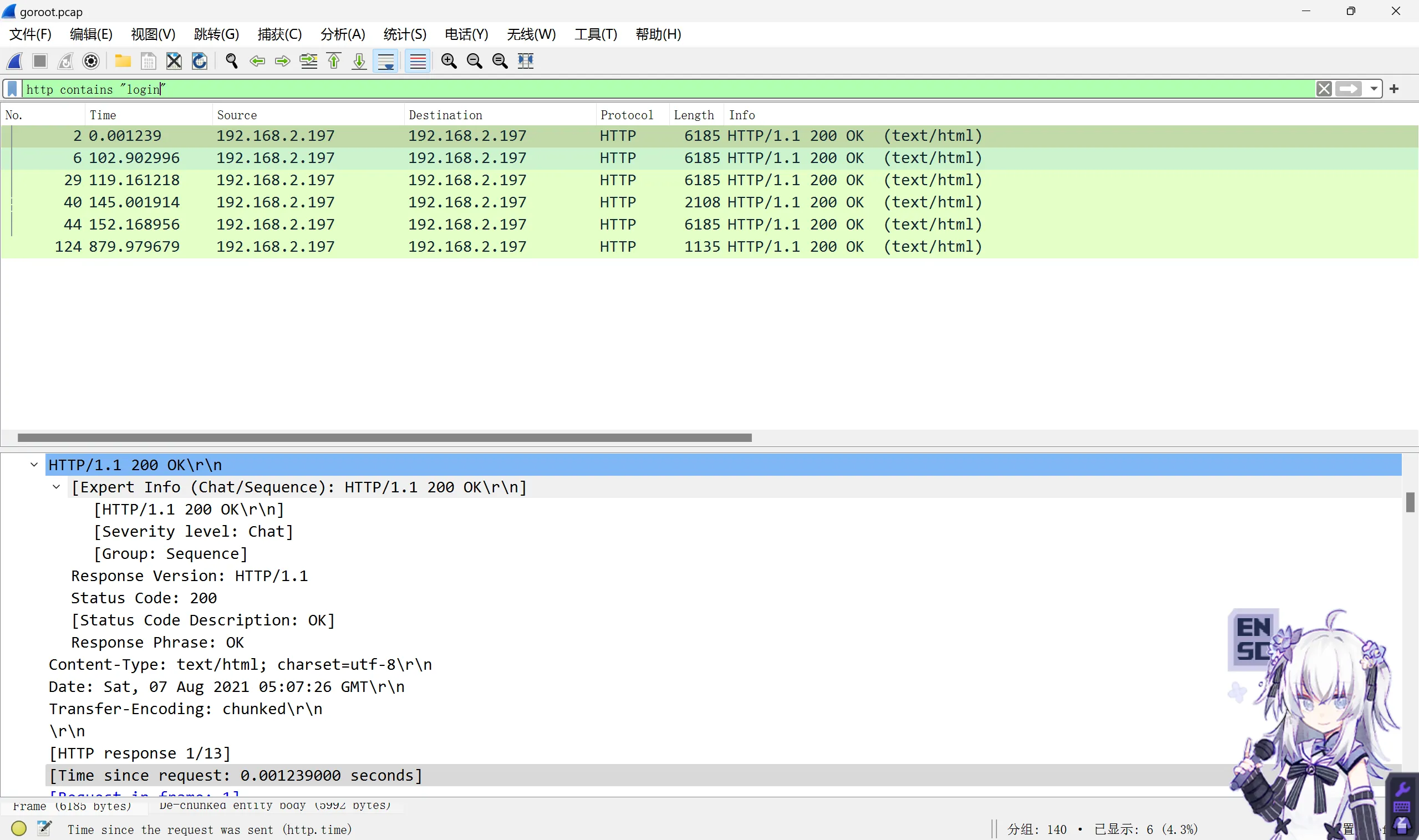Reload the capture file icon
The height and width of the screenshot is (840, 1419).
click(x=199, y=60)
